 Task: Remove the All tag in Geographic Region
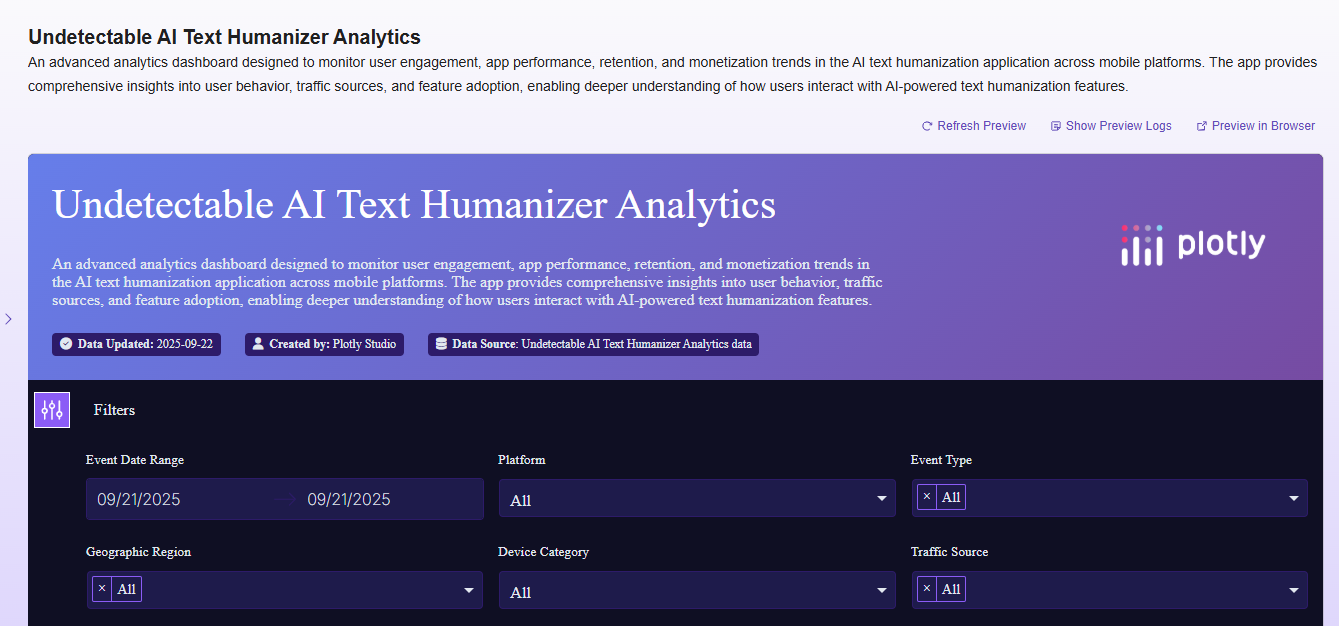tap(102, 589)
